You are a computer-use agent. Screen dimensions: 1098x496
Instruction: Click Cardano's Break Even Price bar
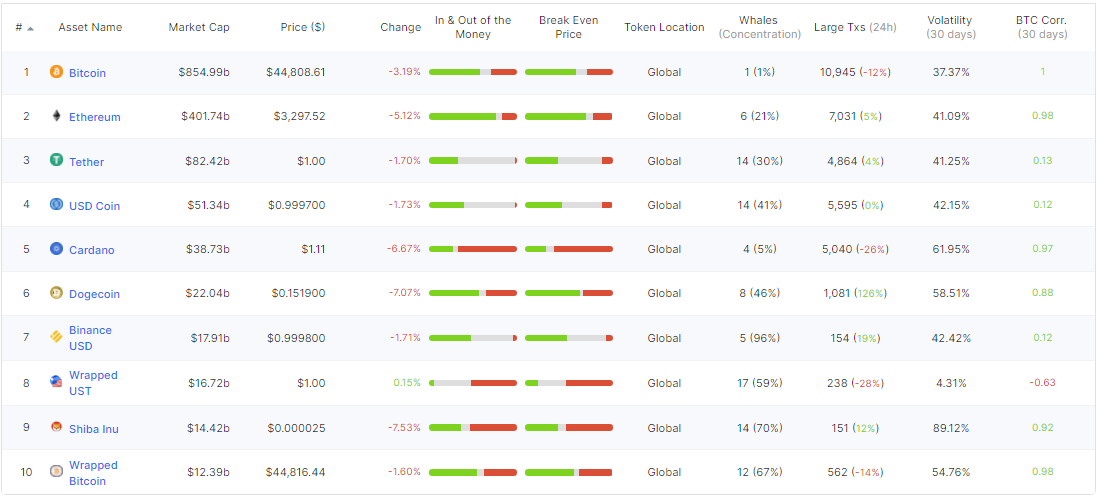coord(569,249)
